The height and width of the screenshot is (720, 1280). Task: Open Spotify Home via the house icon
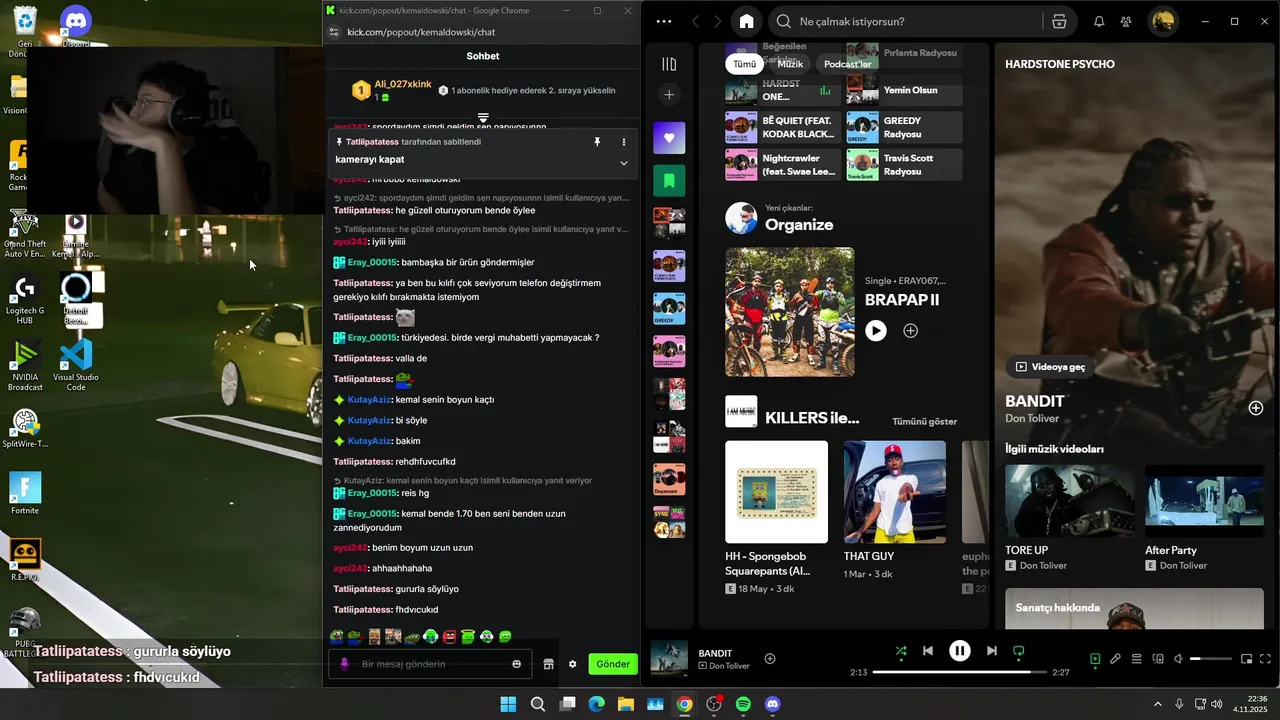pyautogui.click(x=746, y=22)
